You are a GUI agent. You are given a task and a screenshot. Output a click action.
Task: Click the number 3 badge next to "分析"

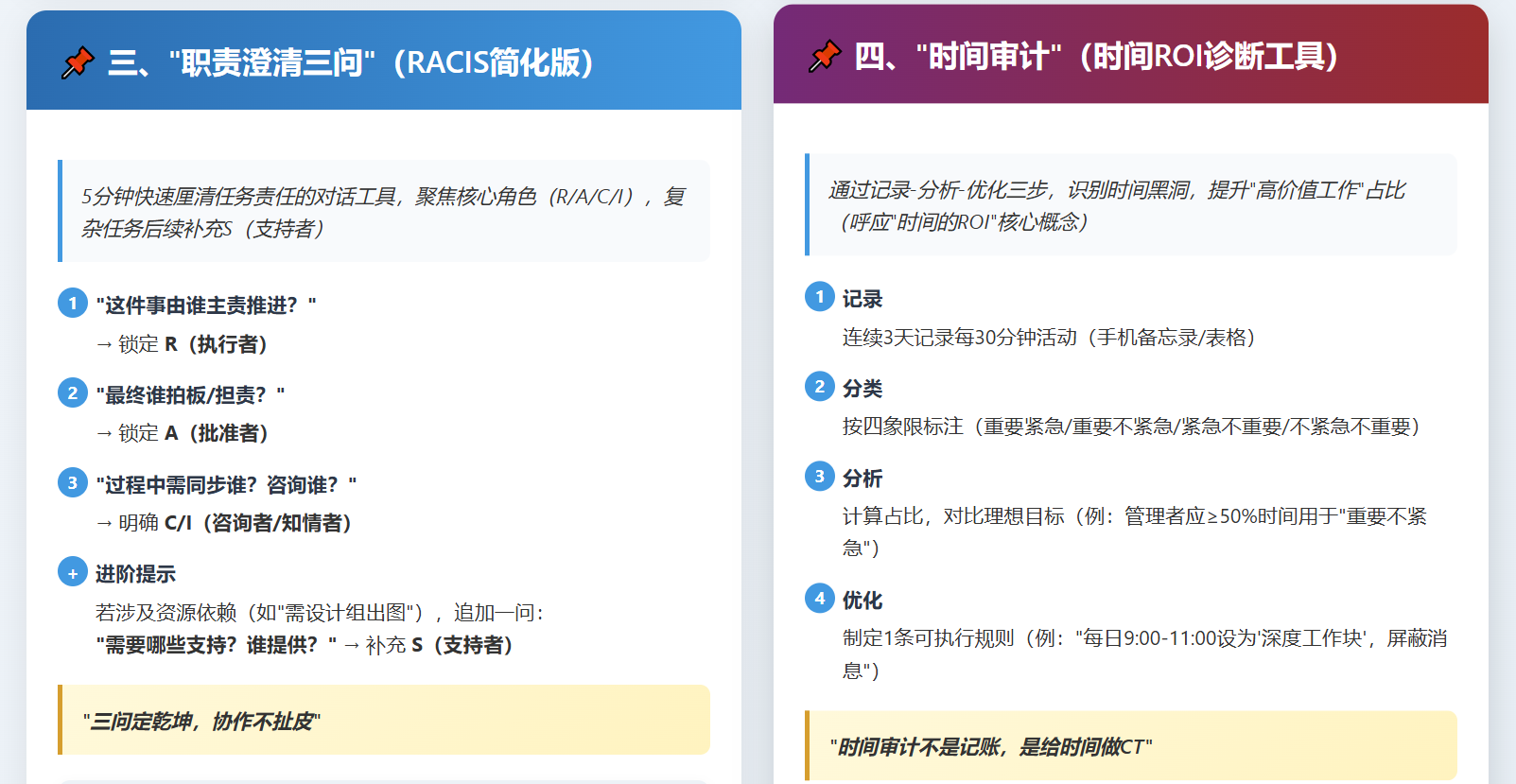coord(820,477)
